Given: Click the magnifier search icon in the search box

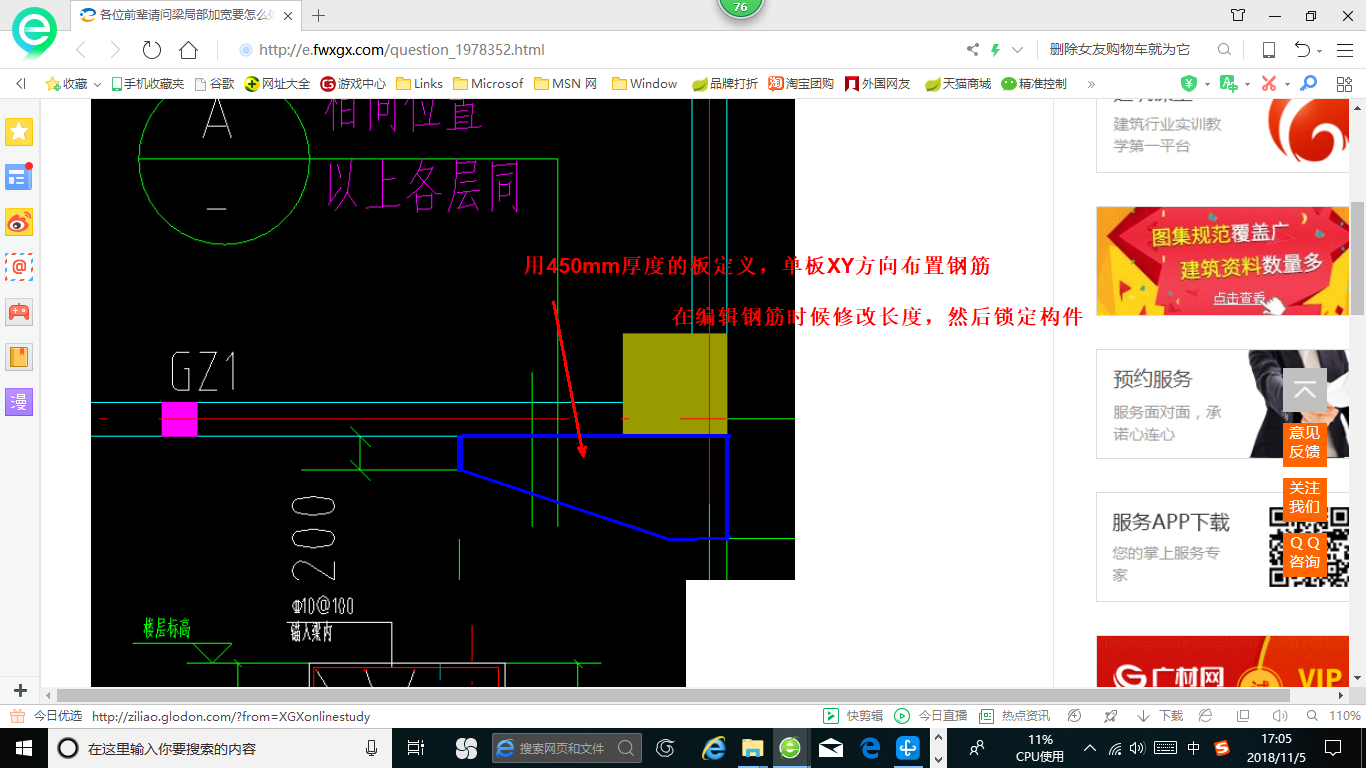Looking at the screenshot, I should coord(1224,50).
